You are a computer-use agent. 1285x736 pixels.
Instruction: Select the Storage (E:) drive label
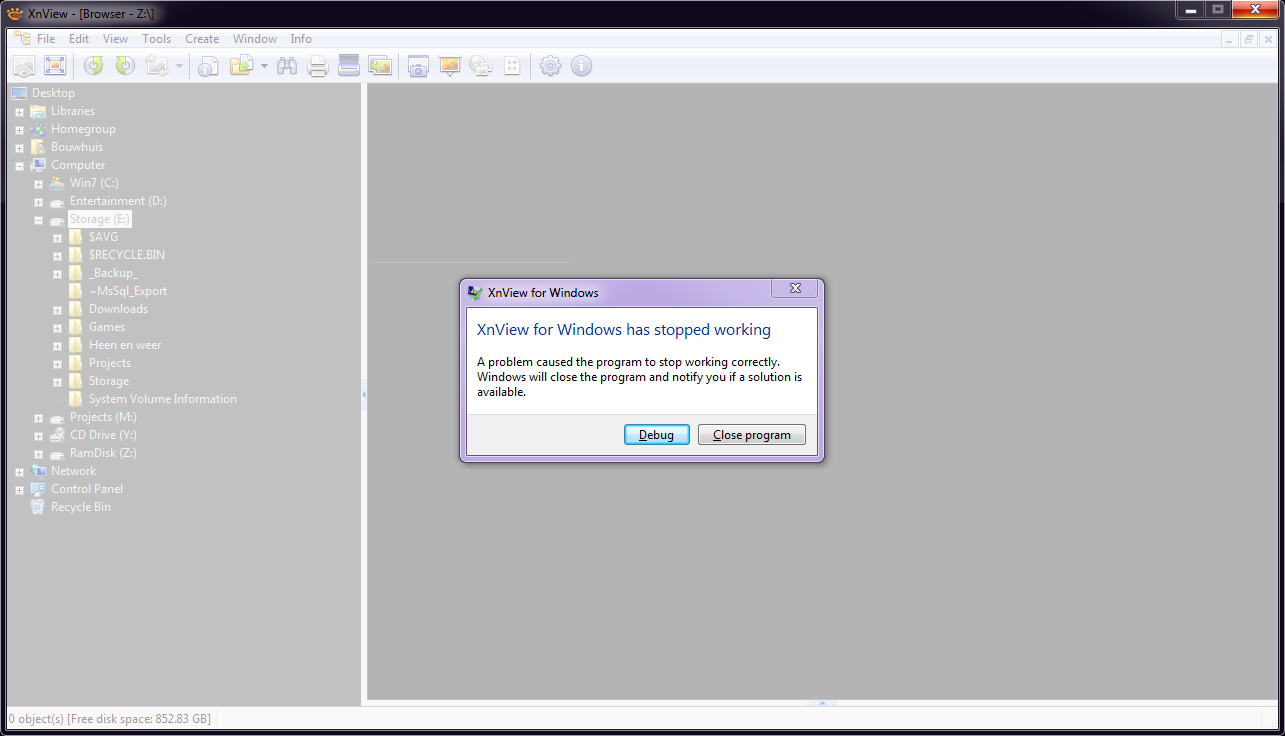100,219
